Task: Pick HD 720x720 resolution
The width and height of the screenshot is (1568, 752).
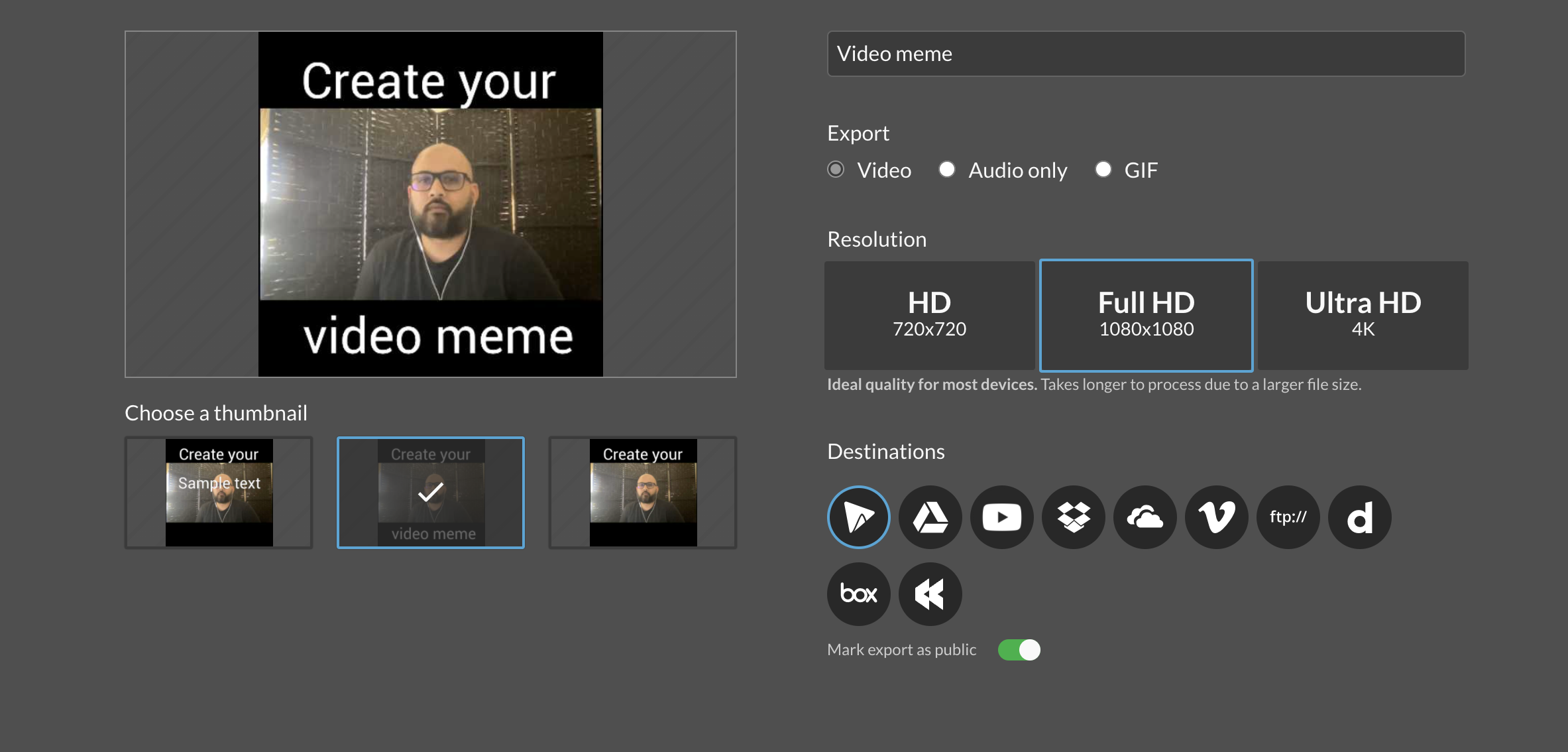Action: 929,316
